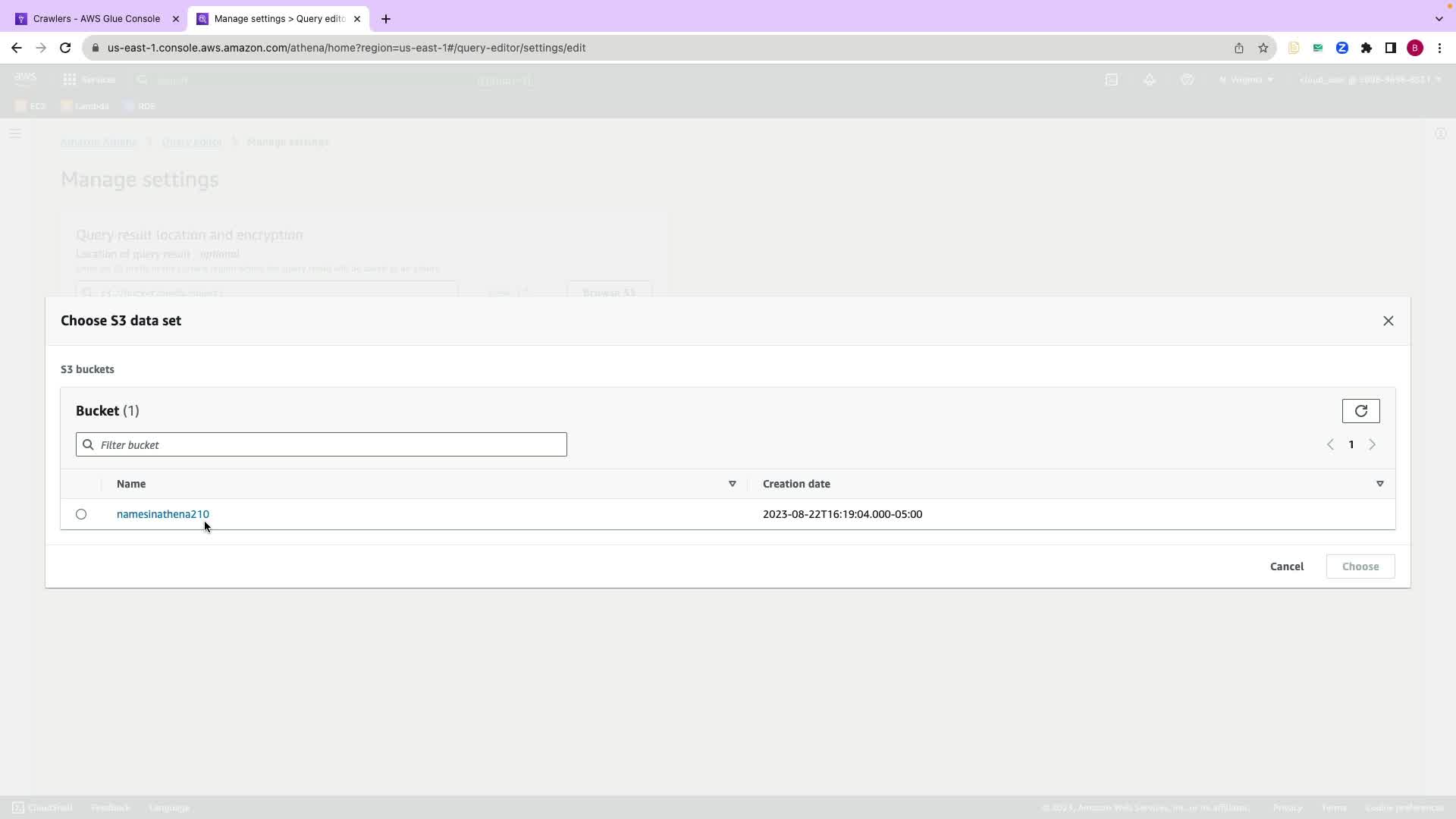Open the namesinathena210 bucket link

tap(162, 514)
